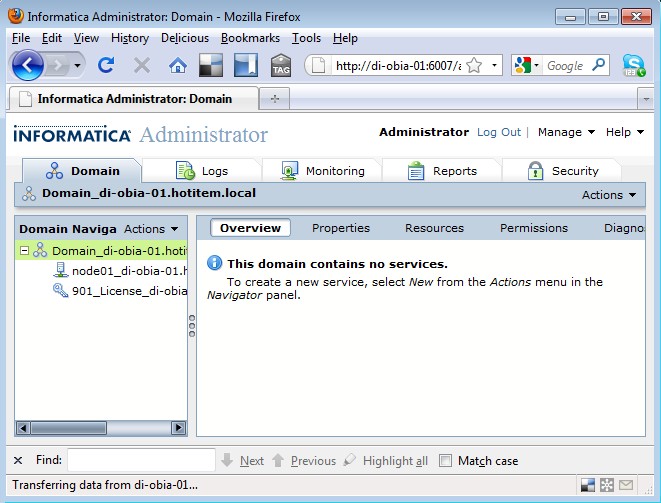Click Find Previous button
The width and height of the screenshot is (661, 503).
click(x=304, y=460)
